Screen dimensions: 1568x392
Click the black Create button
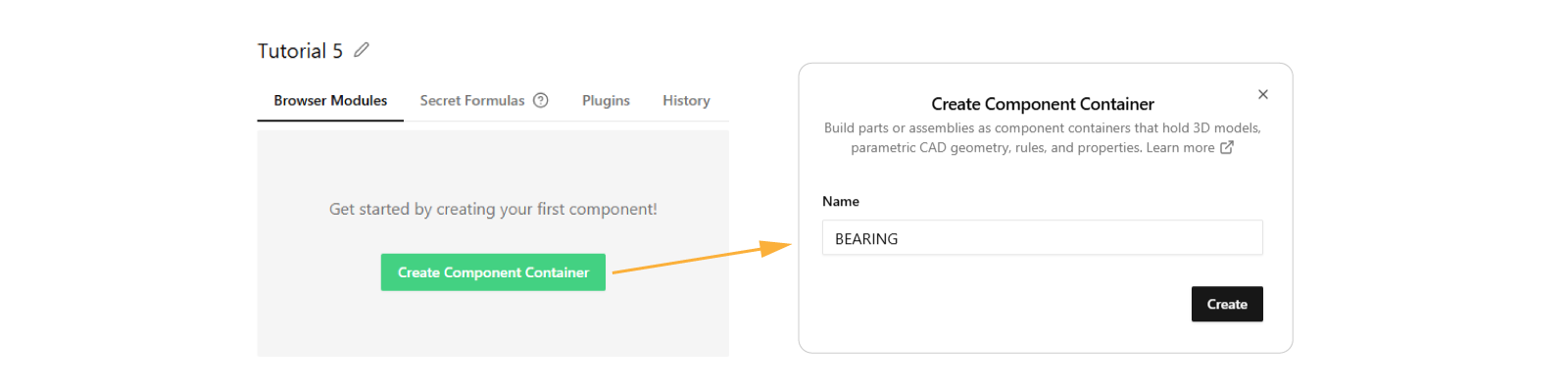click(x=1227, y=304)
